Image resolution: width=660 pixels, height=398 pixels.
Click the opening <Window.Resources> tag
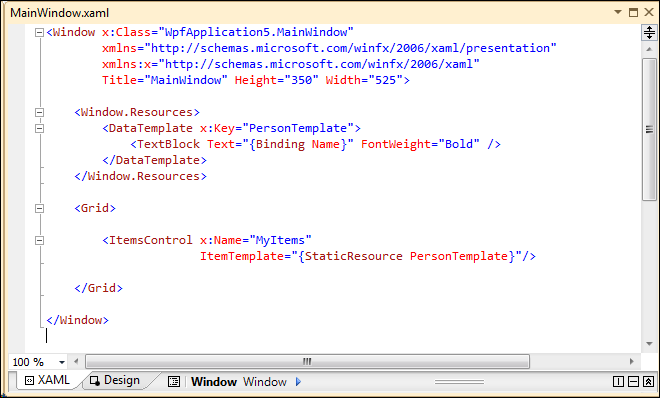click(x=137, y=112)
